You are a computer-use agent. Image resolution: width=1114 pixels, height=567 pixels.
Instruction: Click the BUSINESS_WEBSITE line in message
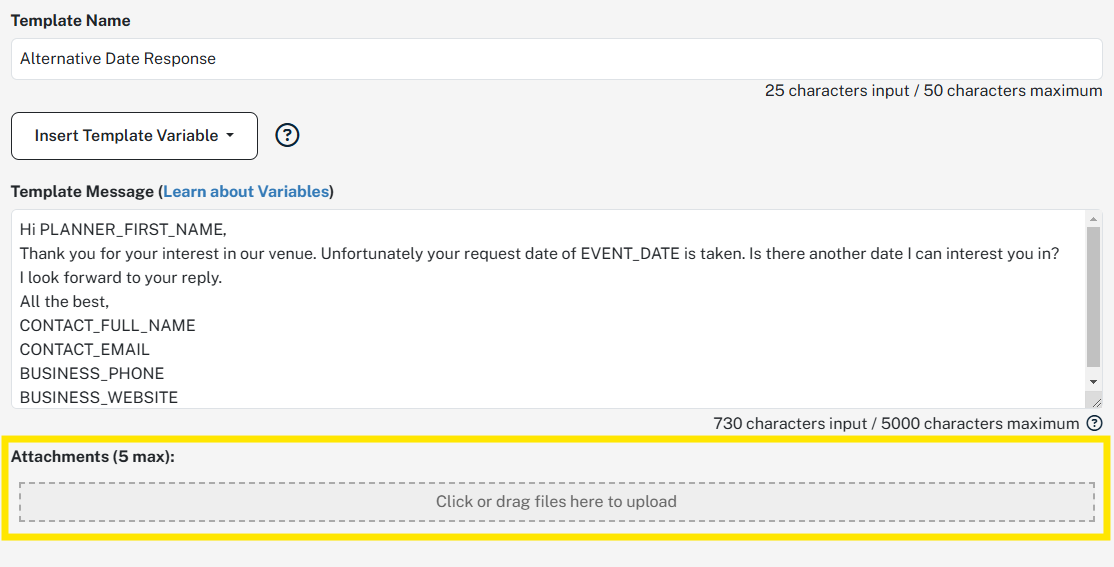pyautogui.click(x=99, y=397)
